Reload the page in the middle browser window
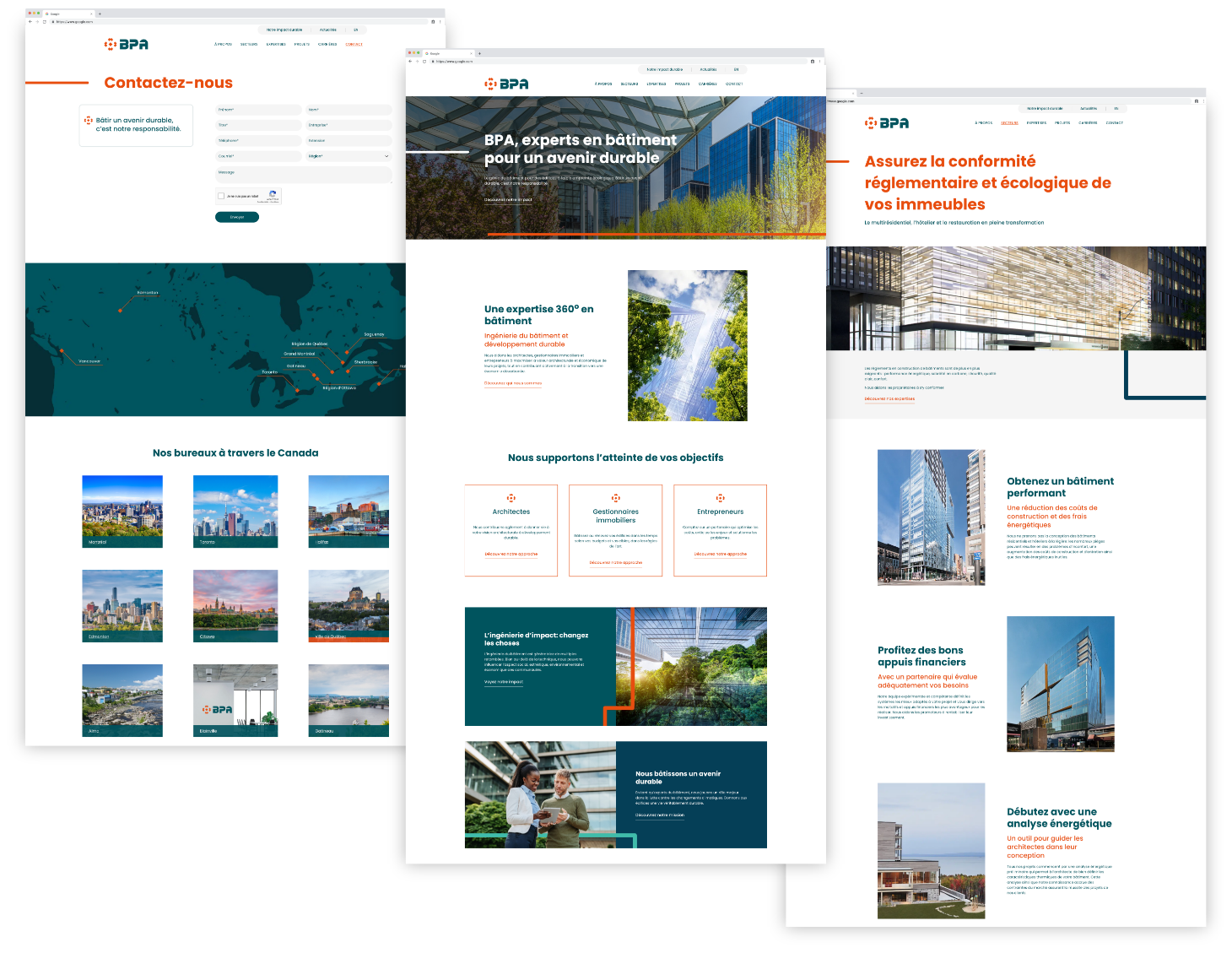 (x=424, y=62)
